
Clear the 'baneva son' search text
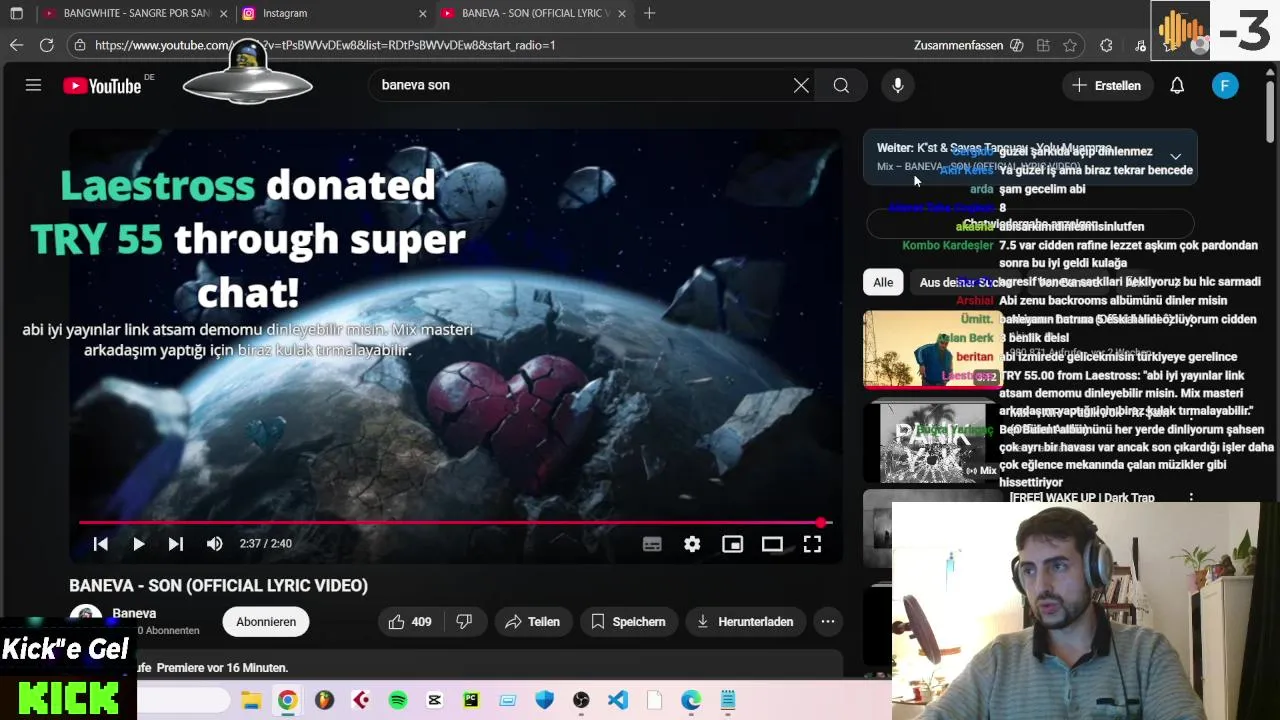pos(801,85)
